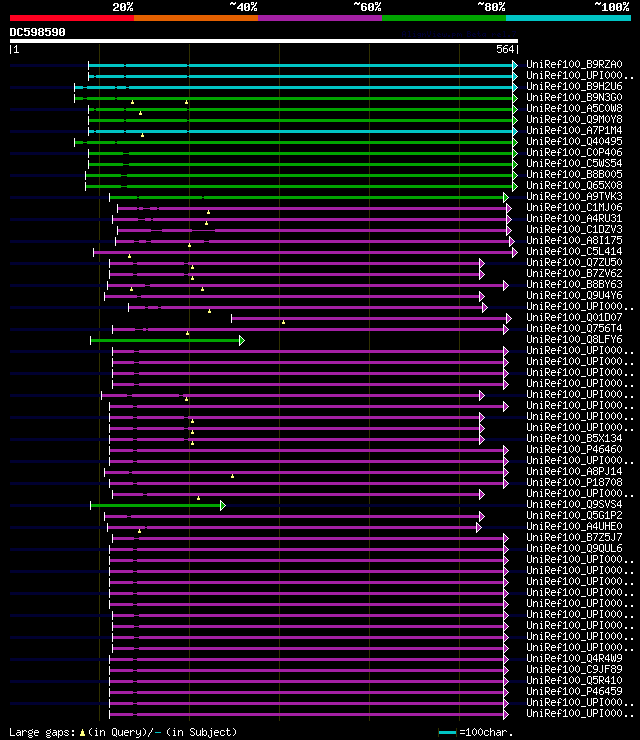Select the UniRef100_B7ZV62 label
The width and height of the screenshot is (640, 740).
coord(574,273)
